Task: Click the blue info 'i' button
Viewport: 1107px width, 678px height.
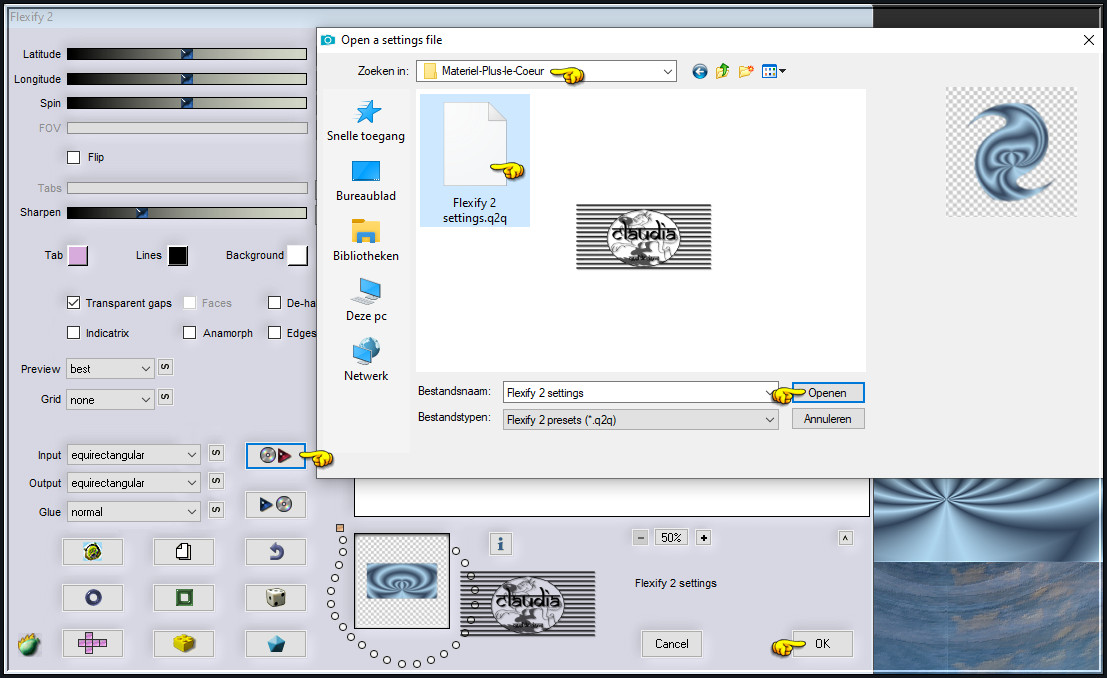Action: (501, 544)
